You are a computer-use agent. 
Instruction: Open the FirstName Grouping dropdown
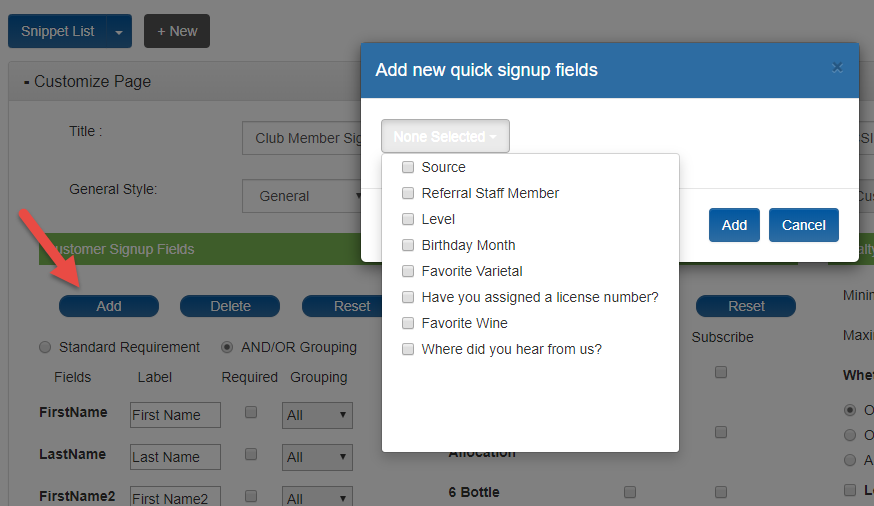(x=317, y=415)
